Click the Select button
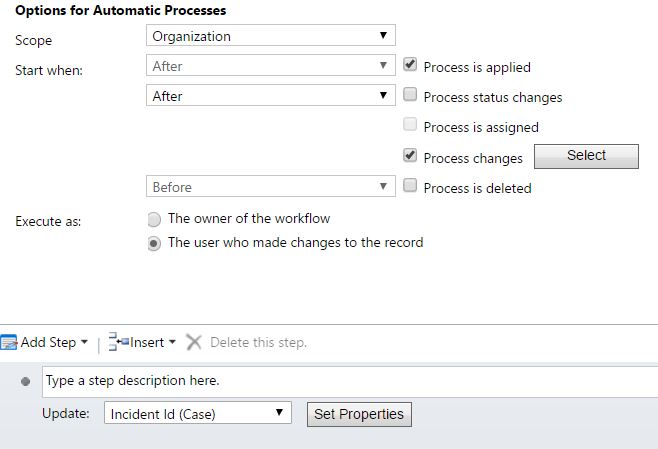Image resolution: width=658 pixels, height=449 pixels. 586,155
